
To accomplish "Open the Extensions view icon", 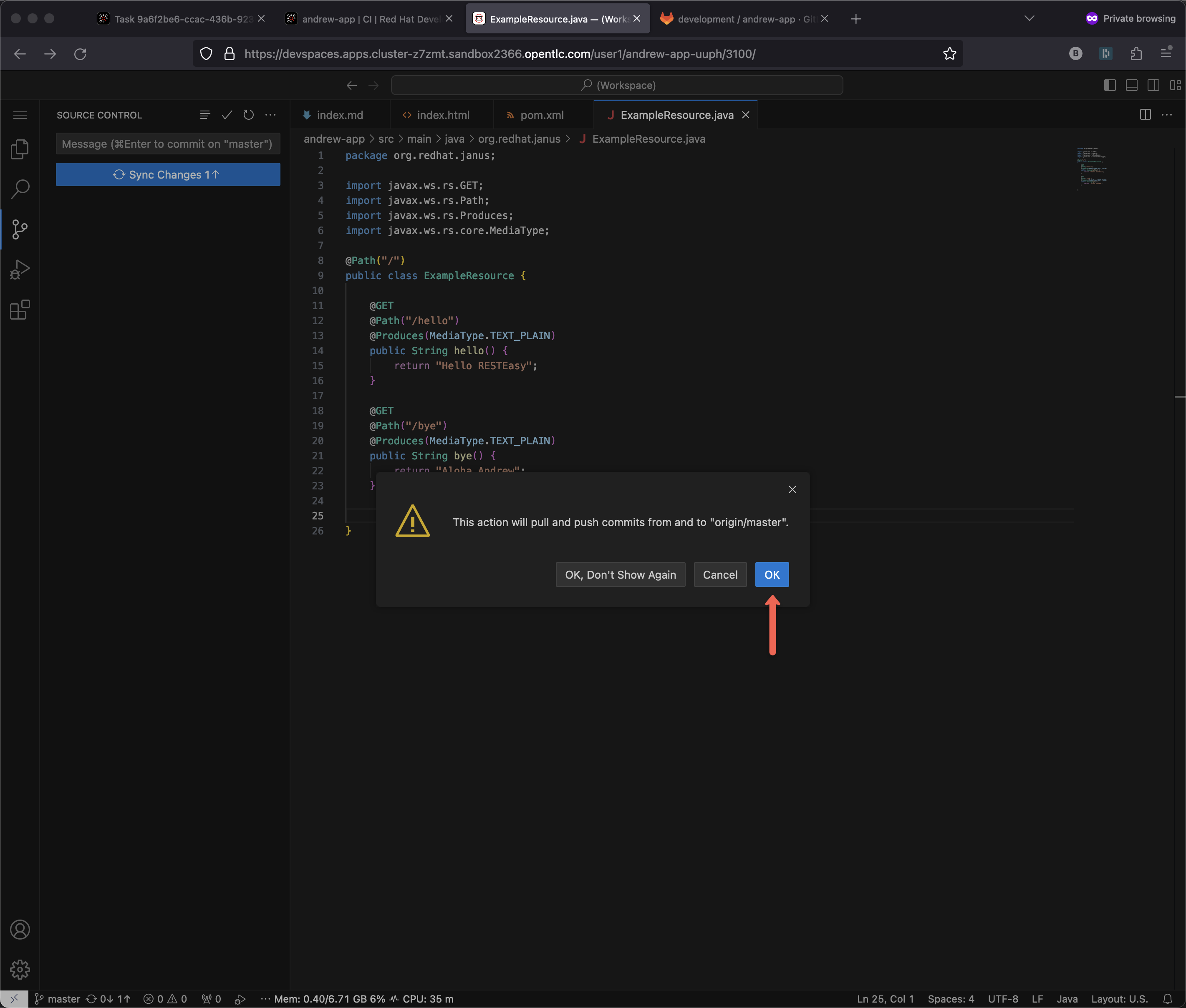I will 20,310.
